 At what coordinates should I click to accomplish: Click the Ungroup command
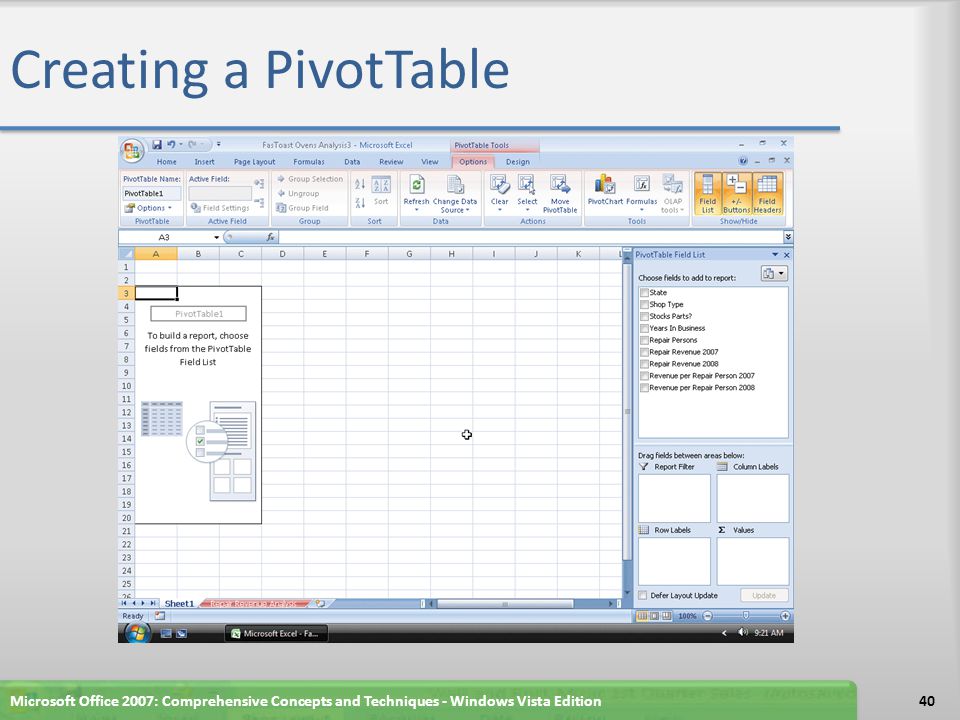[x=298, y=193]
